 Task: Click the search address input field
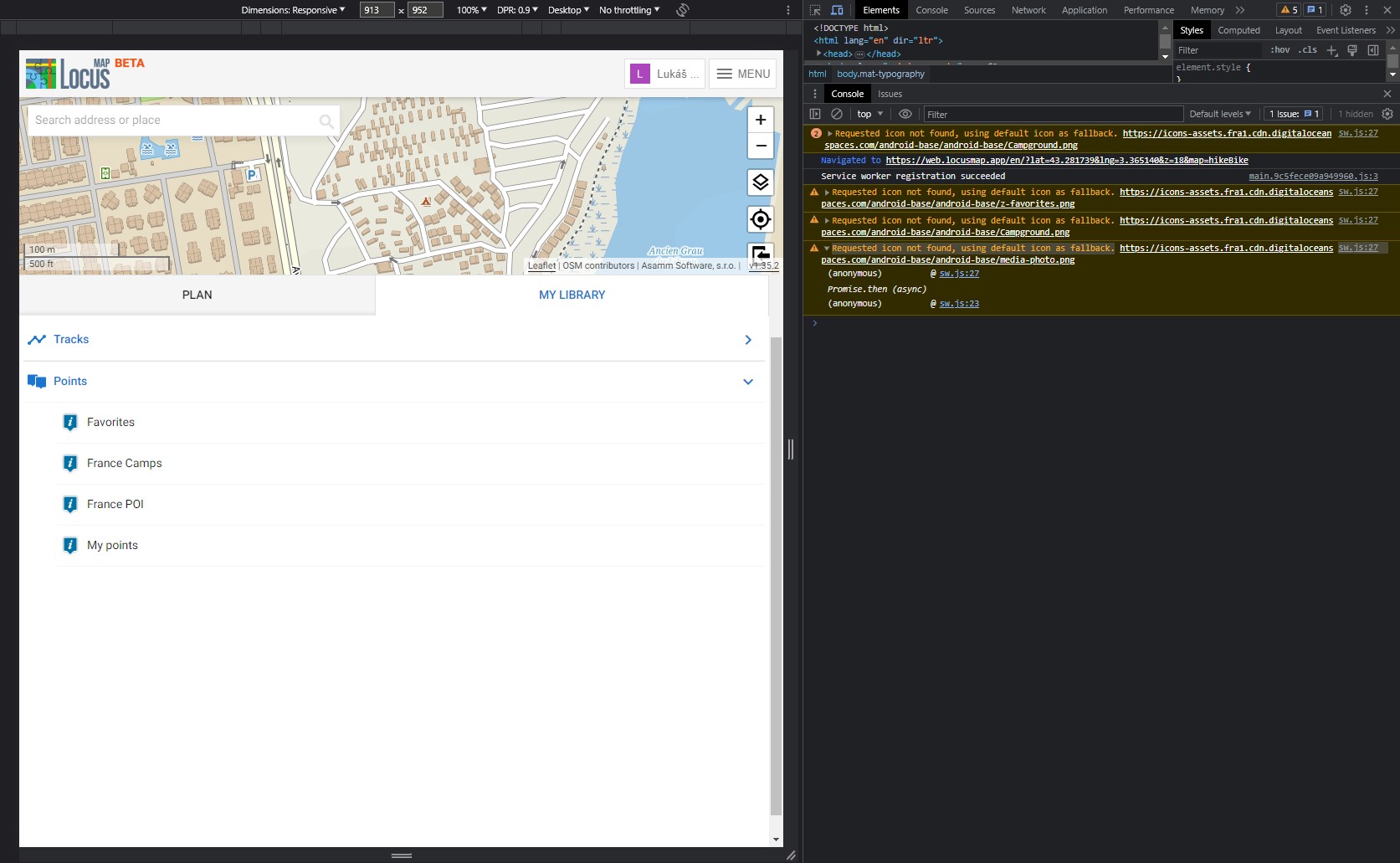[x=172, y=121]
